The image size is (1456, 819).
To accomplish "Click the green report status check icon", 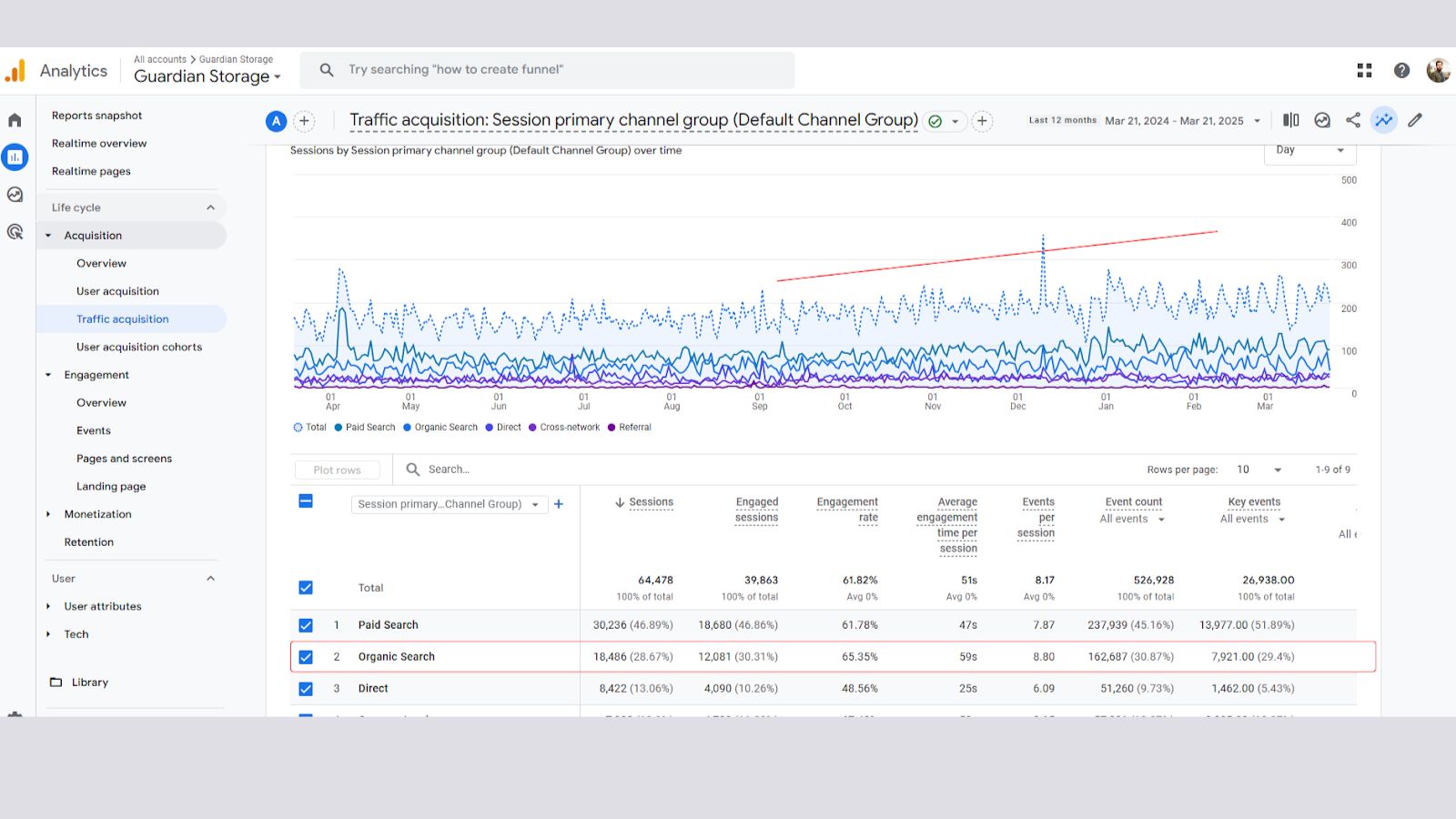I will point(935,121).
